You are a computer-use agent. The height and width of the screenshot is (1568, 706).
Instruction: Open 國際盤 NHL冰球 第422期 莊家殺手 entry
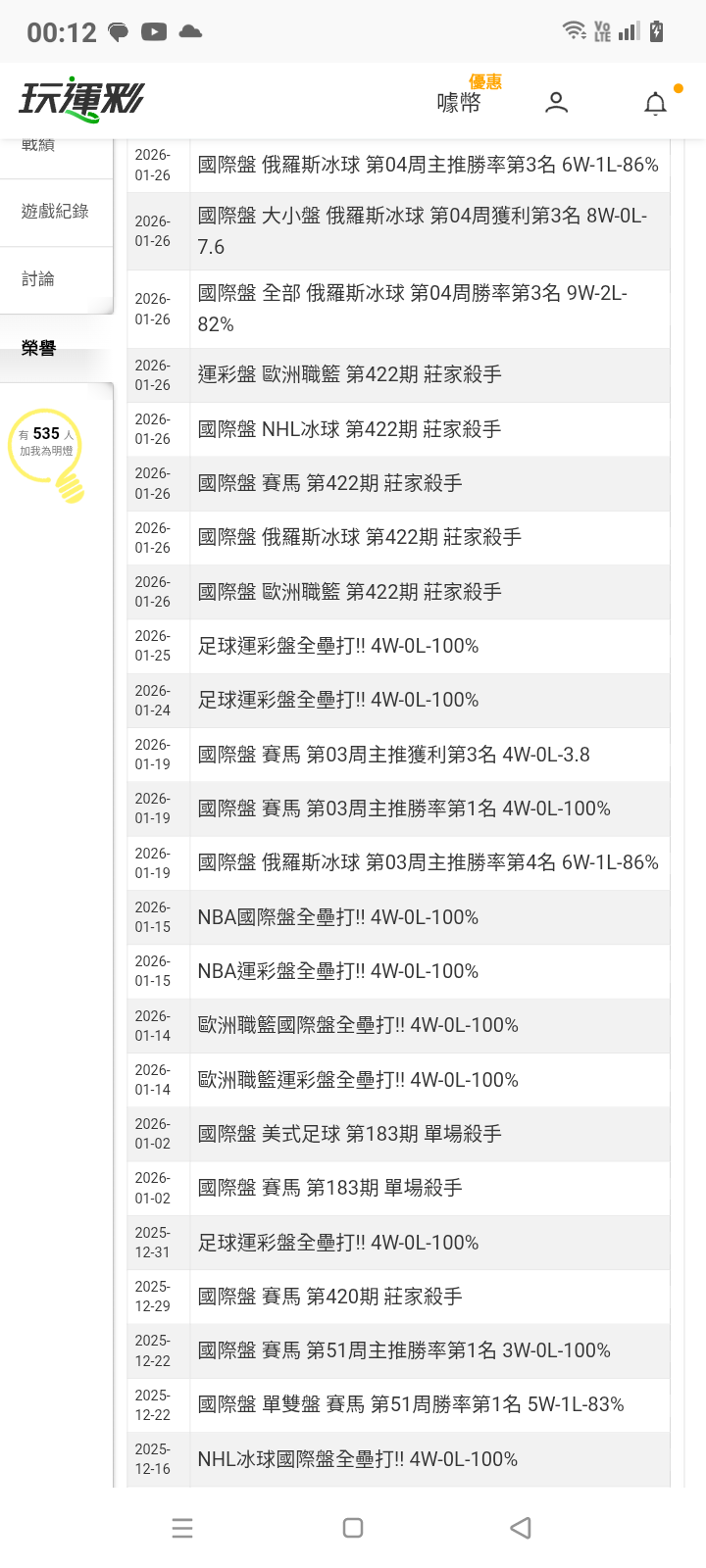(x=349, y=429)
